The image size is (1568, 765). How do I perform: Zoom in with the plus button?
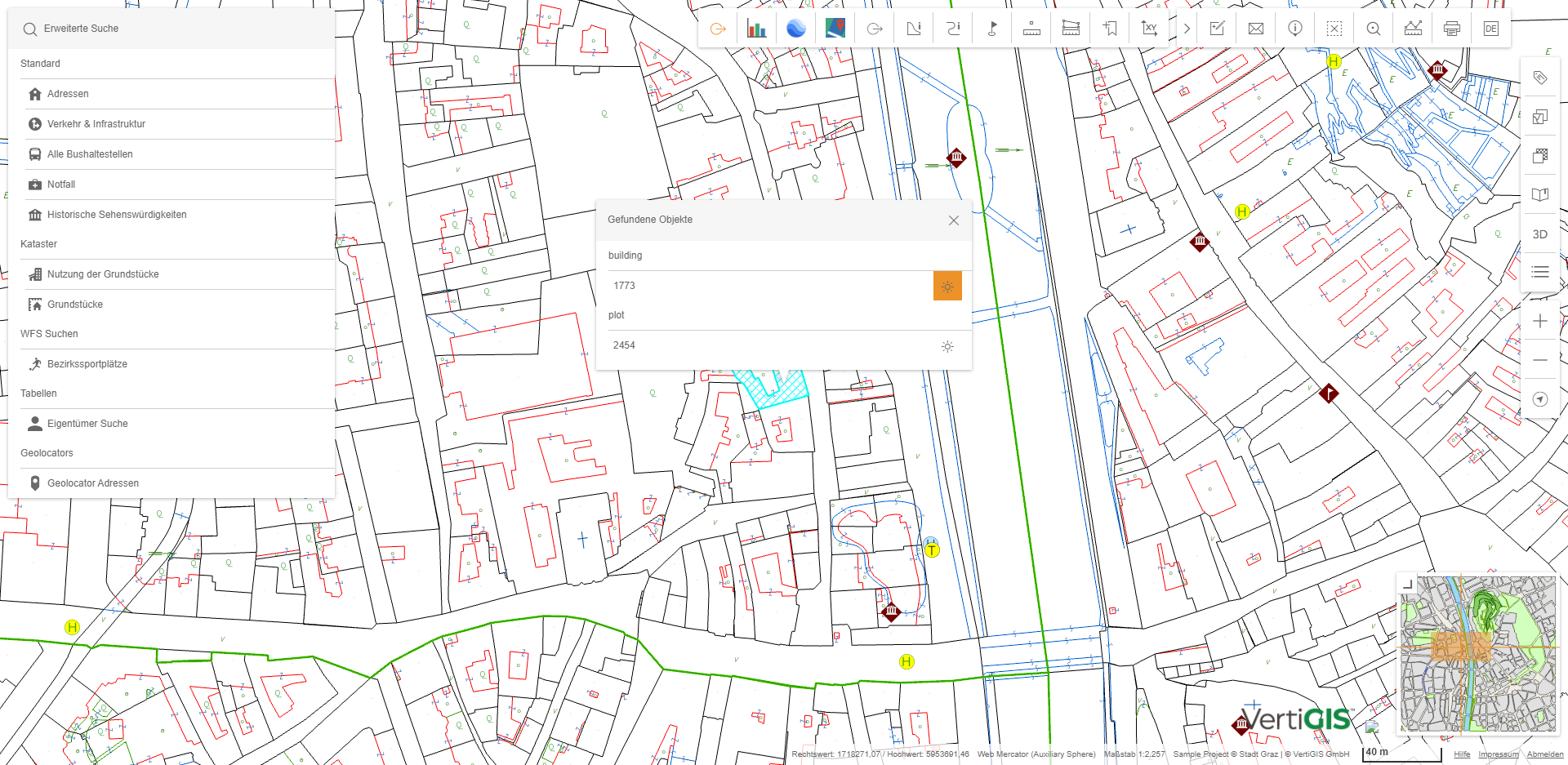(x=1539, y=321)
